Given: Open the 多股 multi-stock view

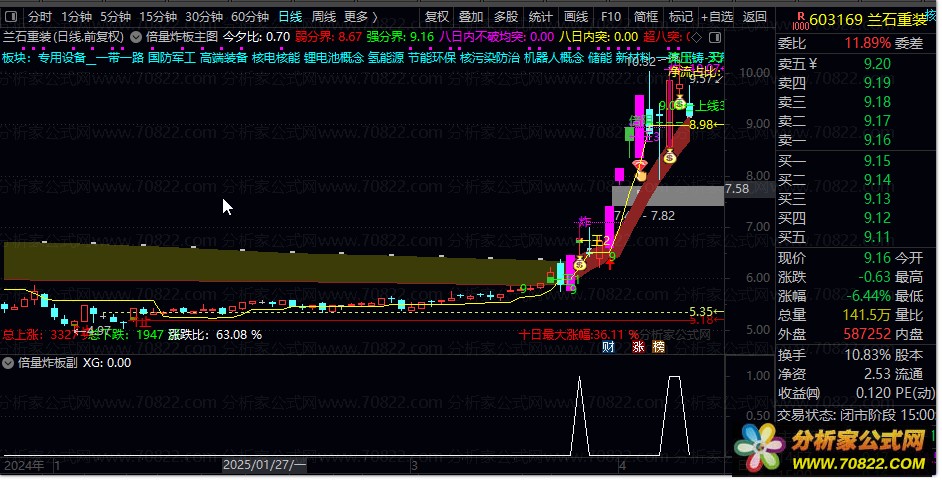Looking at the screenshot, I should tap(506, 17).
